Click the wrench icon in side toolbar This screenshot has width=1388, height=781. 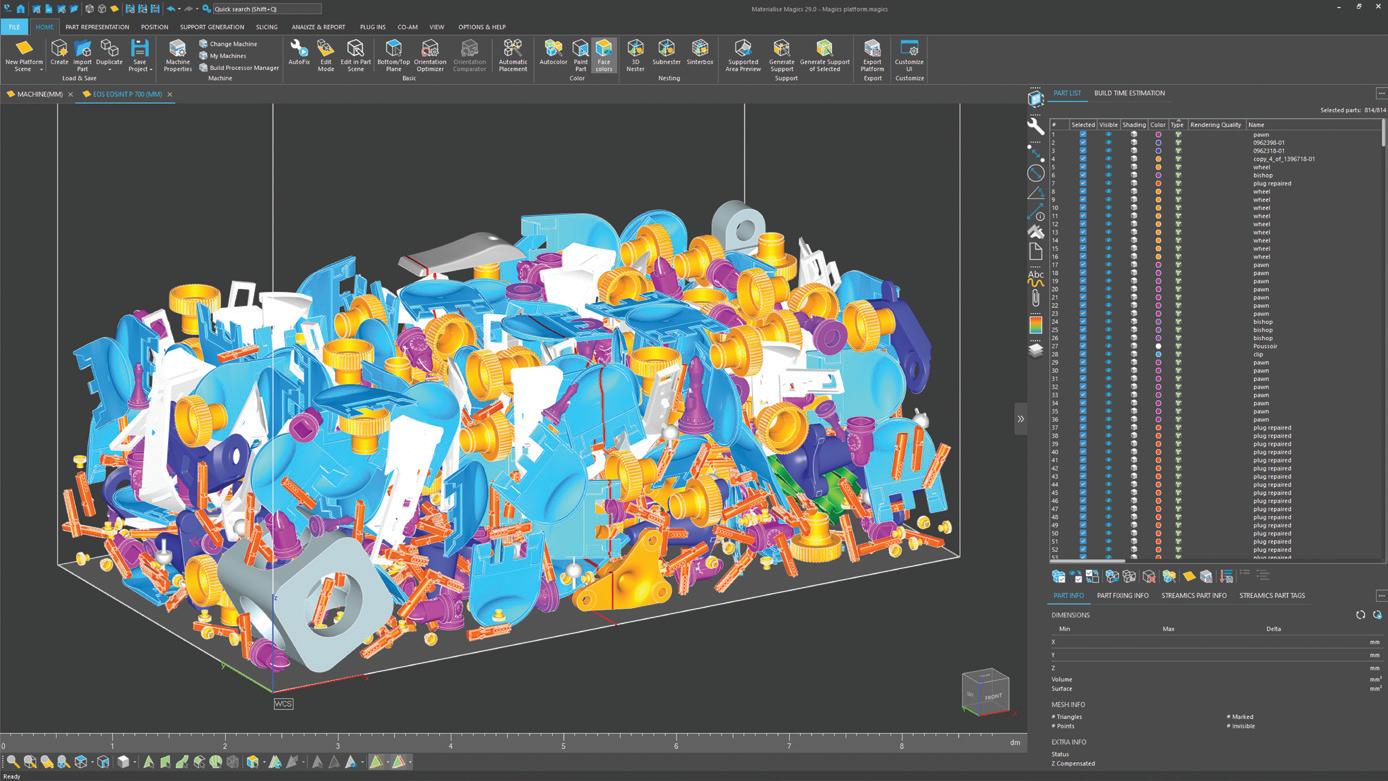pos(1036,127)
